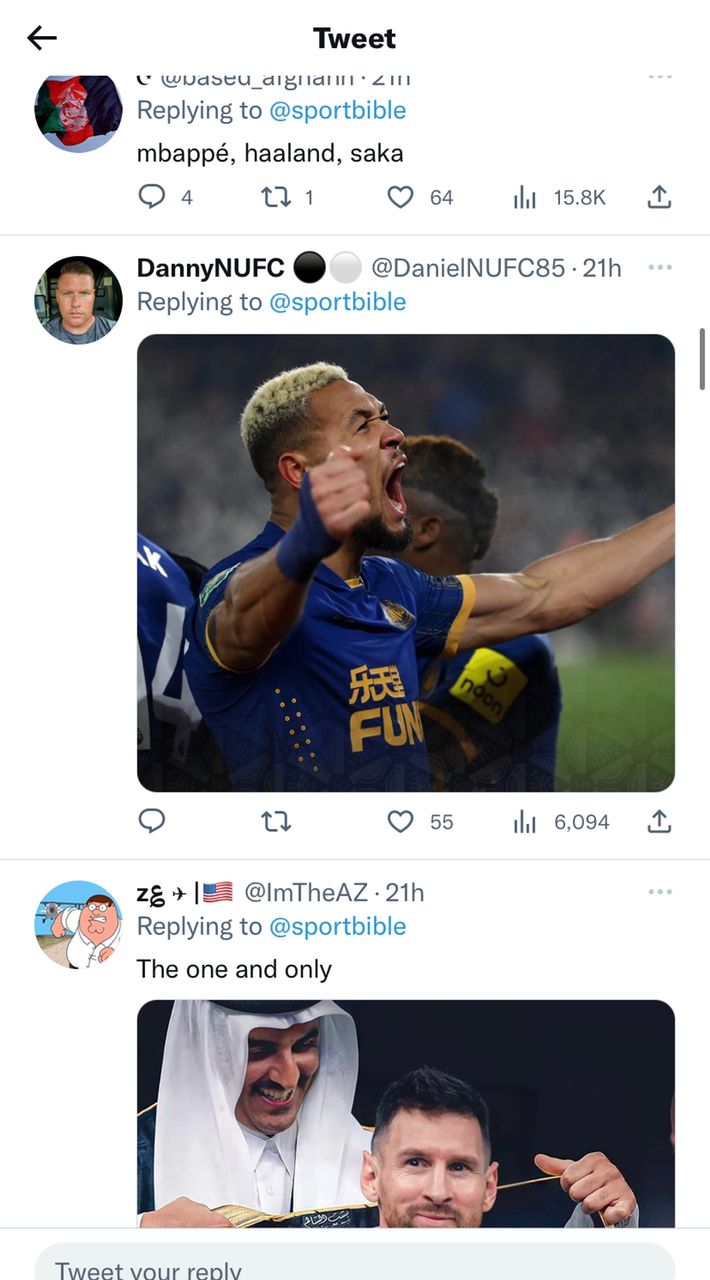The image size is (710, 1280).
Task: Tap the Tweet your reply field
Action: coord(355,1266)
